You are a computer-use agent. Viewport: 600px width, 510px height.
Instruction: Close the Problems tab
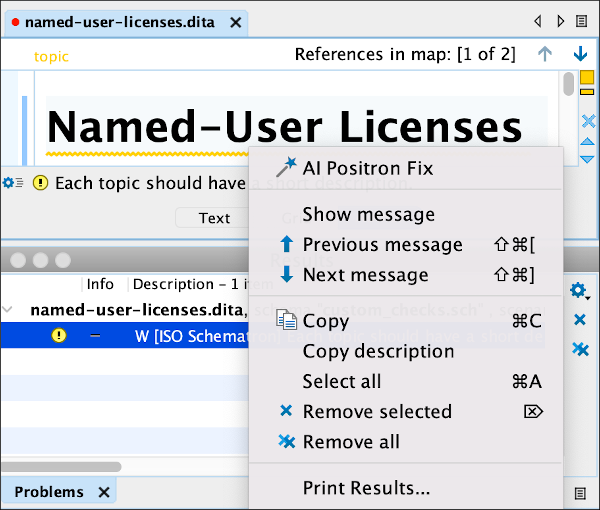coord(104,492)
